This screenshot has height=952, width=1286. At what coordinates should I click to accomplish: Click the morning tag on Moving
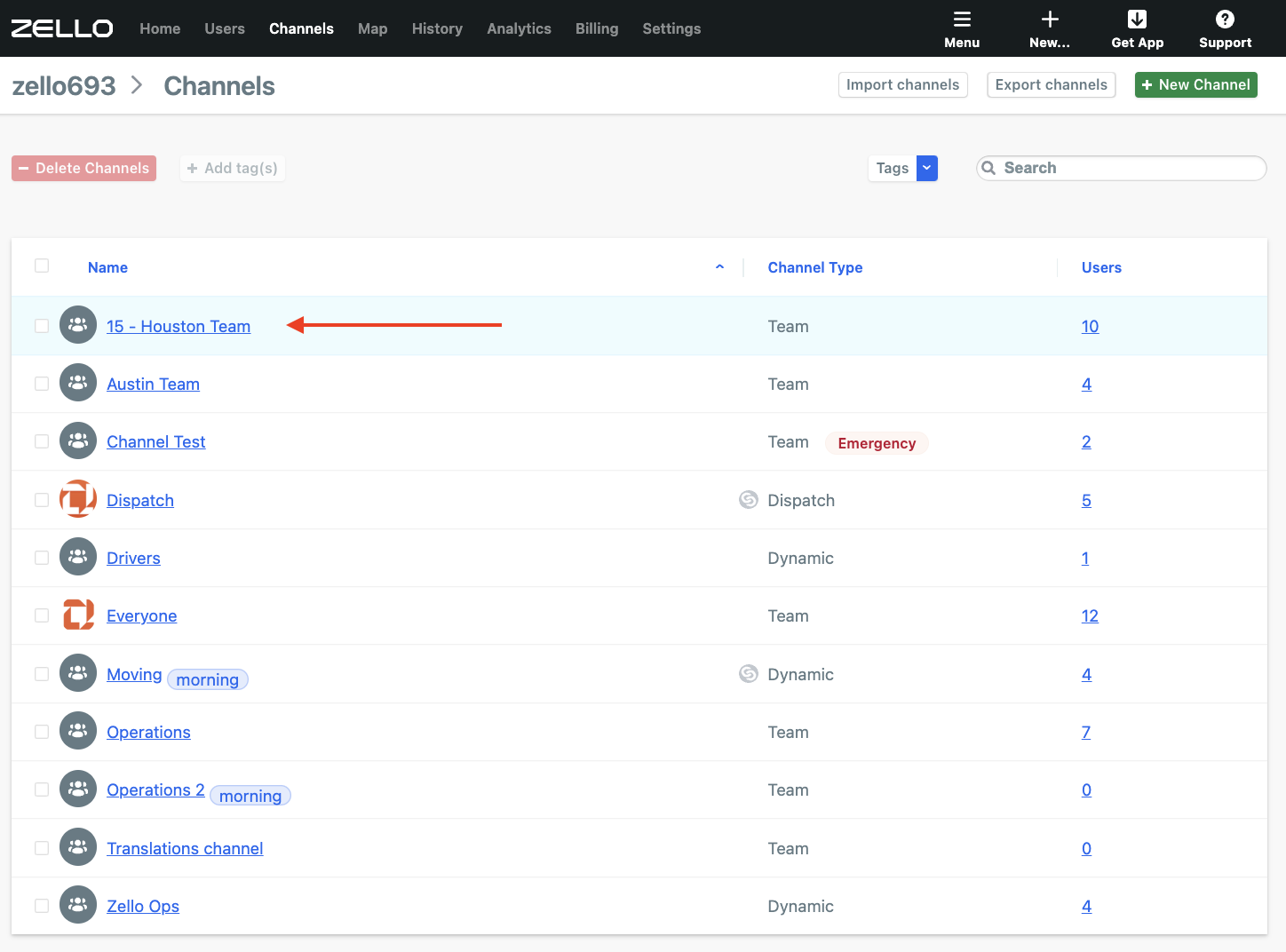[208, 679]
